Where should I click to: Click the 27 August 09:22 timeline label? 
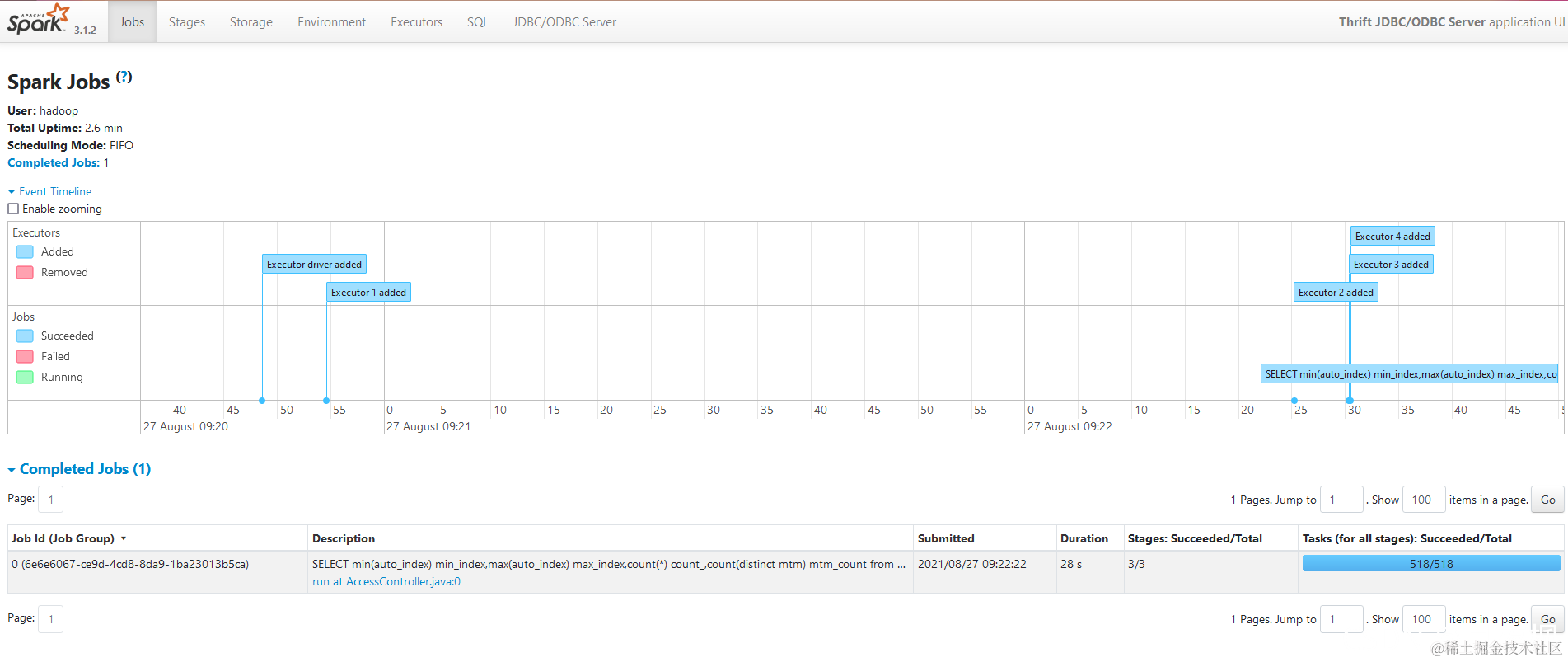tap(1070, 426)
